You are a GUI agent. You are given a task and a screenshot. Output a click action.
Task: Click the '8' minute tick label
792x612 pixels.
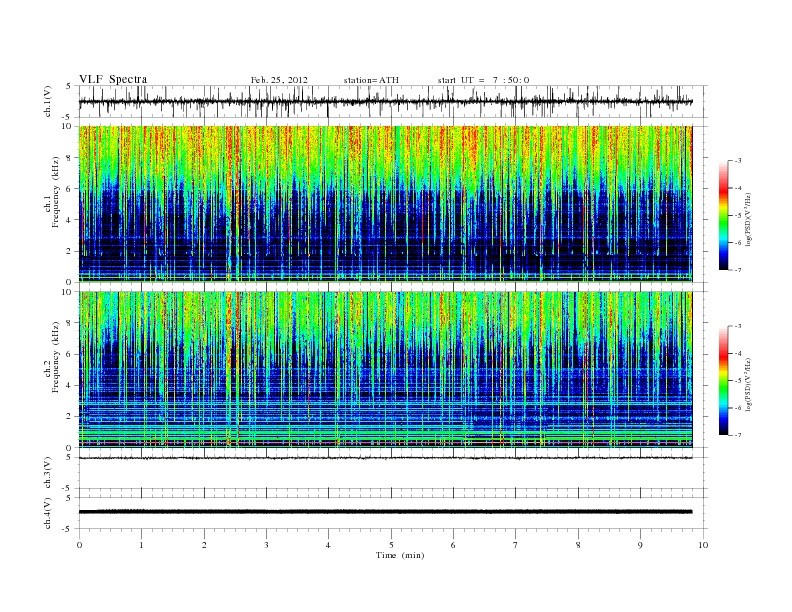click(578, 545)
